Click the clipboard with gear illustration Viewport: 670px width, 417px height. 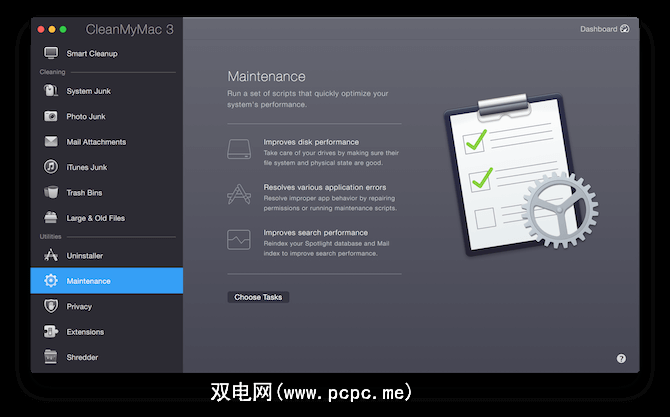pos(521,174)
